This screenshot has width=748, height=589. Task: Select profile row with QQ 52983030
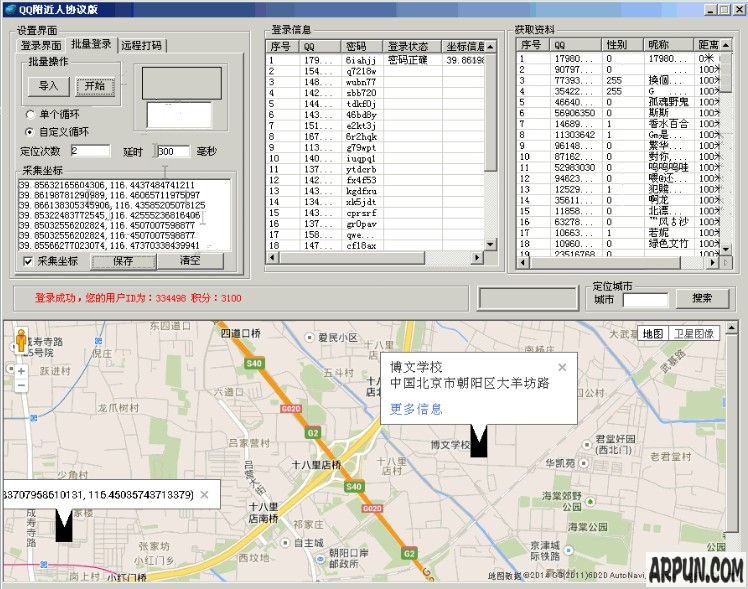[x=618, y=167]
